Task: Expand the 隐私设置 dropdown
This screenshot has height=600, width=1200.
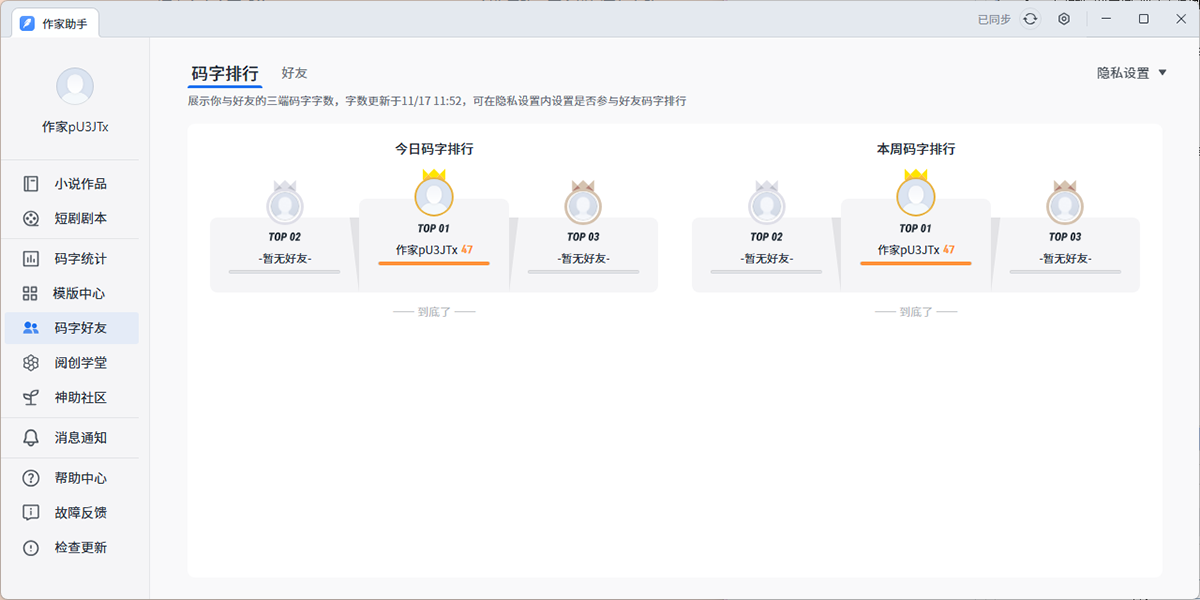Action: click(x=1132, y=73)
